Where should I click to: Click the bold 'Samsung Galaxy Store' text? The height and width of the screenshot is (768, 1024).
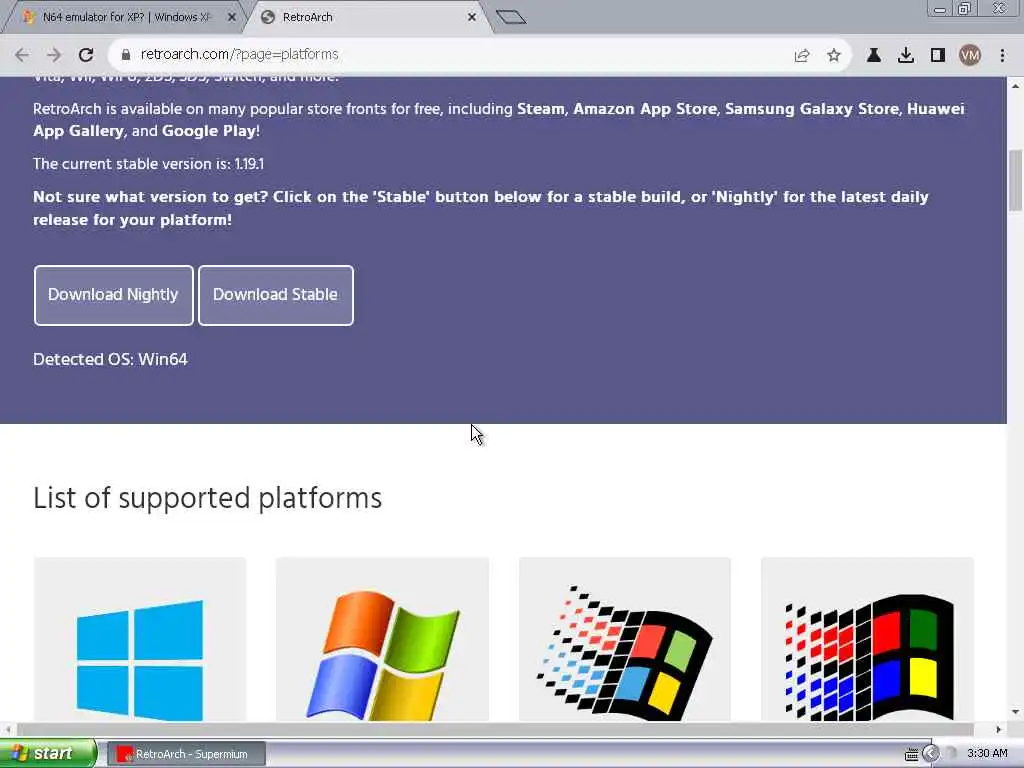(x=812, y=109)
